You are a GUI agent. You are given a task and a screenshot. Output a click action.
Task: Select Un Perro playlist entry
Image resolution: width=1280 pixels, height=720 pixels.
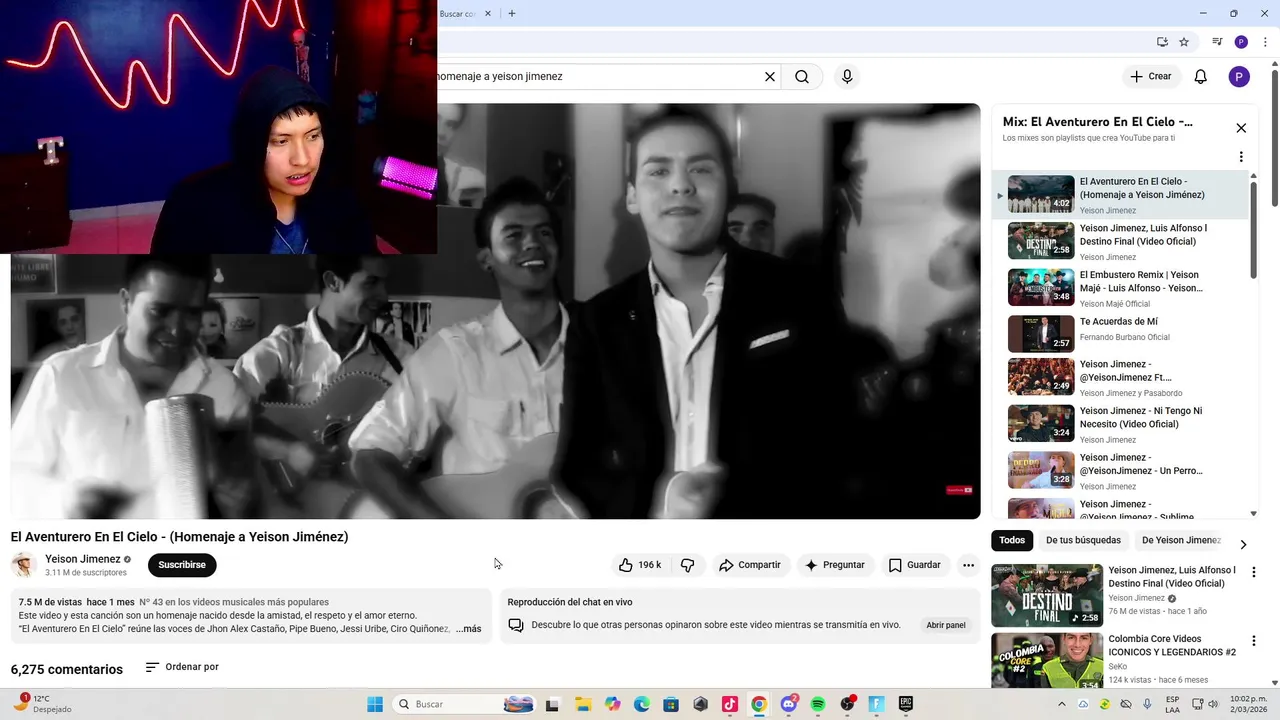[1120, 471]
